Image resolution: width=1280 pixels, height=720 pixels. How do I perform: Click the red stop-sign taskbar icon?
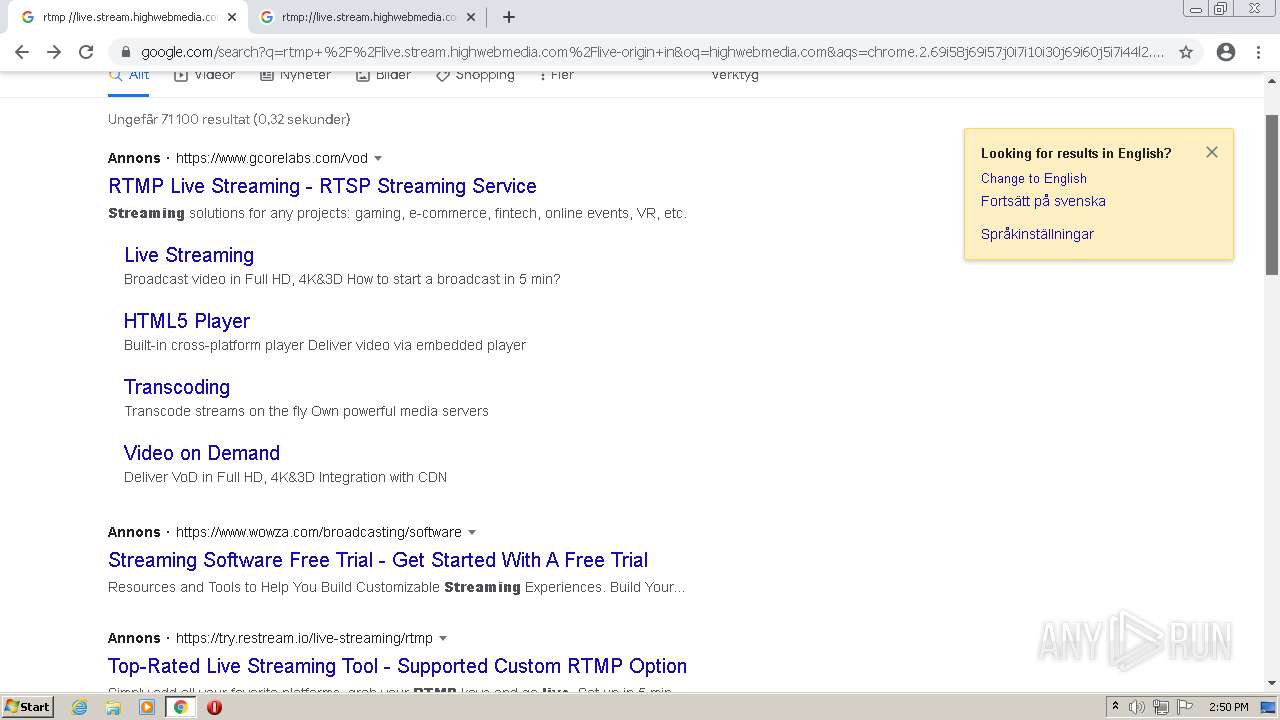[214, 707]
